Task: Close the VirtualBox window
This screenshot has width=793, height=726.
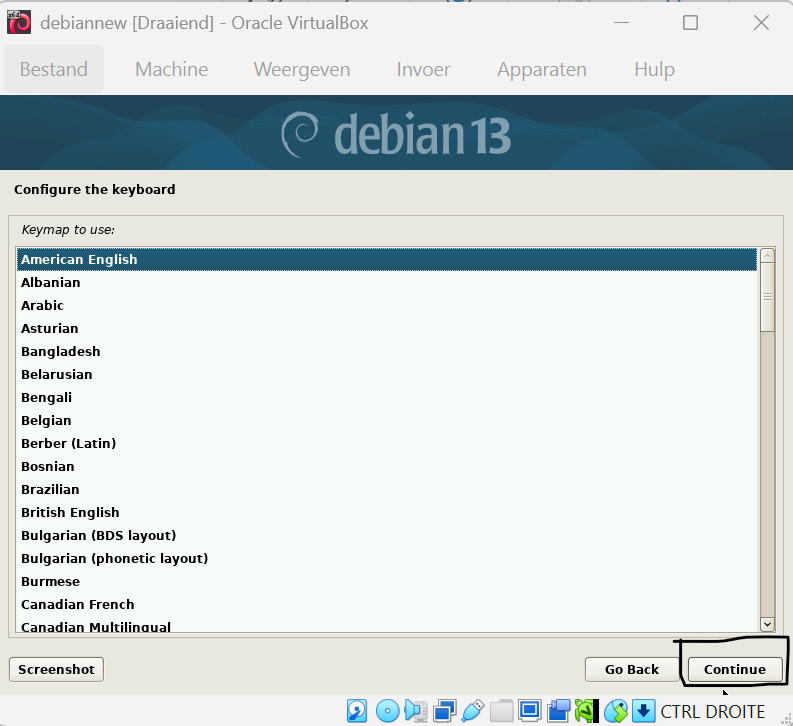Action: click(761, 23)
